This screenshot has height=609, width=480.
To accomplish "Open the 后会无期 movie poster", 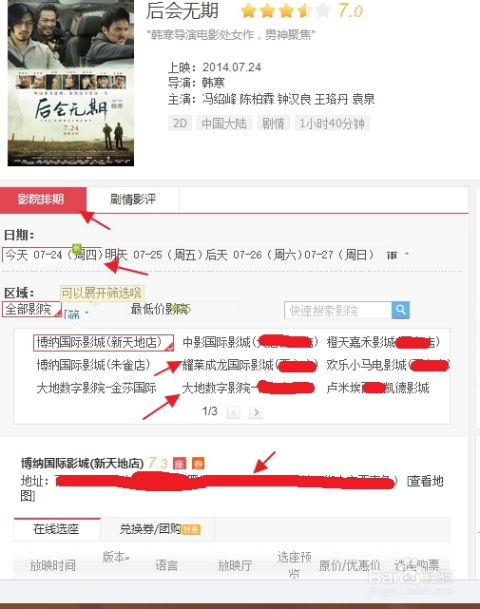I will coord(71,83).
